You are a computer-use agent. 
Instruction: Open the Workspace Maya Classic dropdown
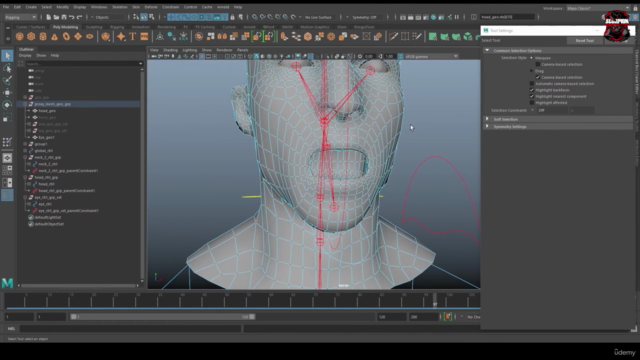point(598,8)
